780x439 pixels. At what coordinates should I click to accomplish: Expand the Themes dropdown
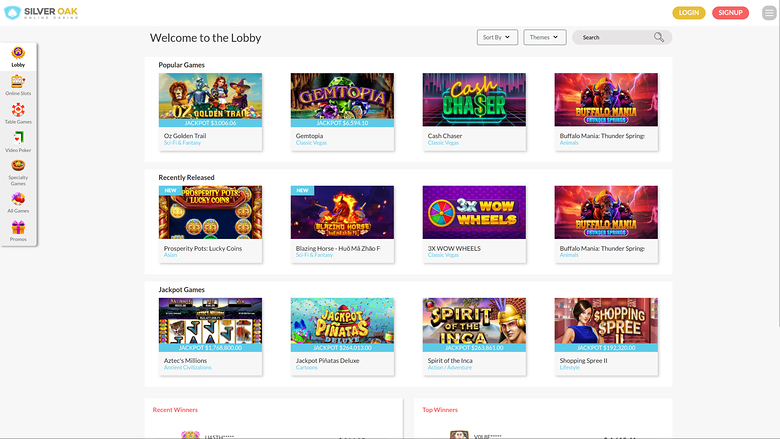544,37
